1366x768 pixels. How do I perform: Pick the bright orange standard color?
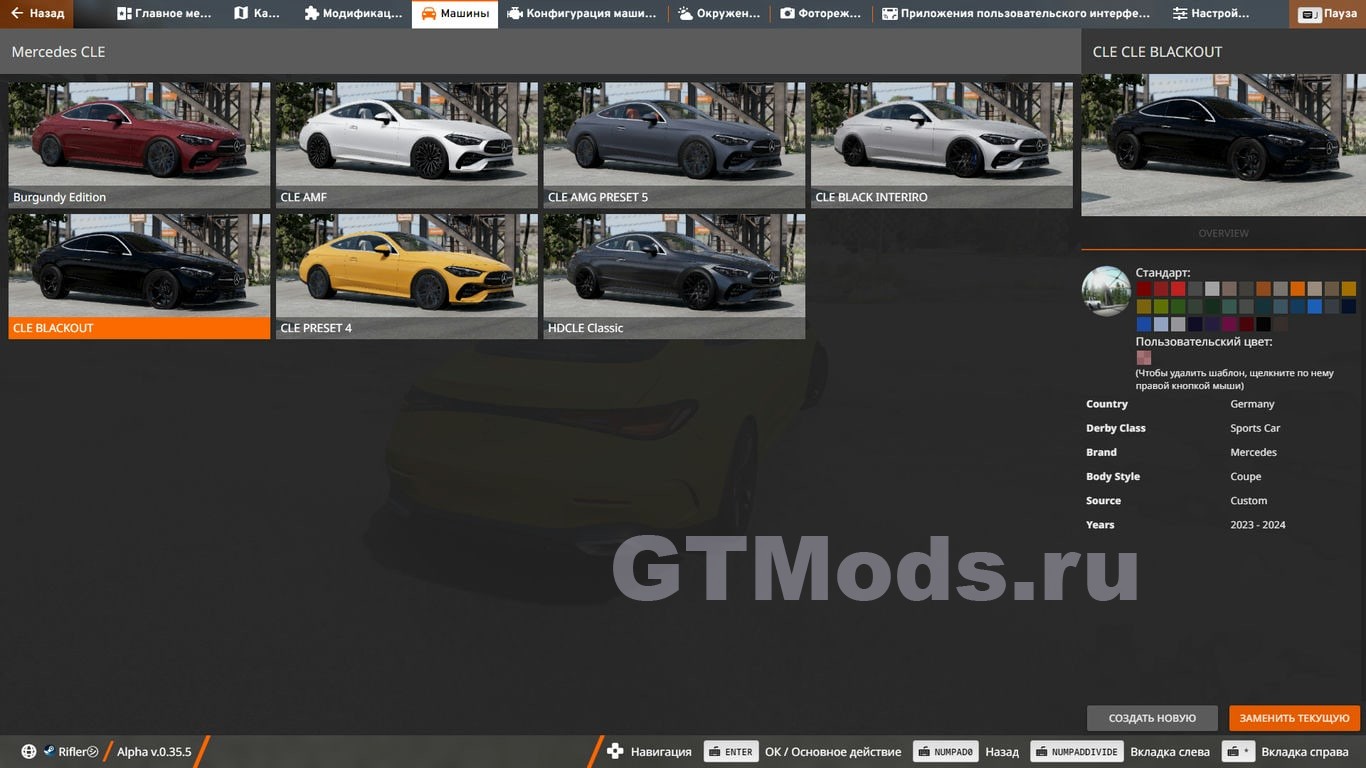point(1297,289)
